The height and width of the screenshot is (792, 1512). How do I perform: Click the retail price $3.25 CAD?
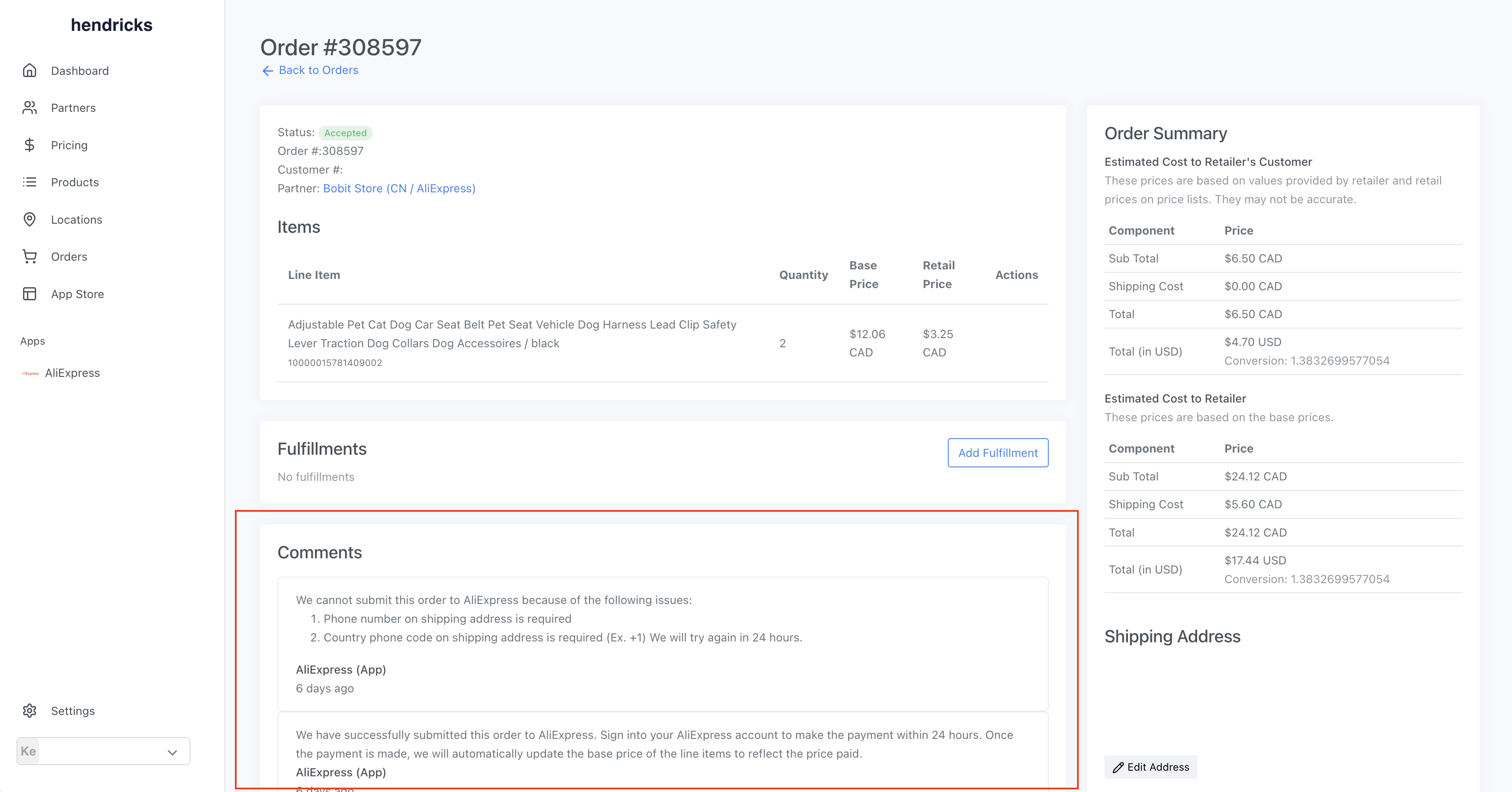click(x=938, y=343)
